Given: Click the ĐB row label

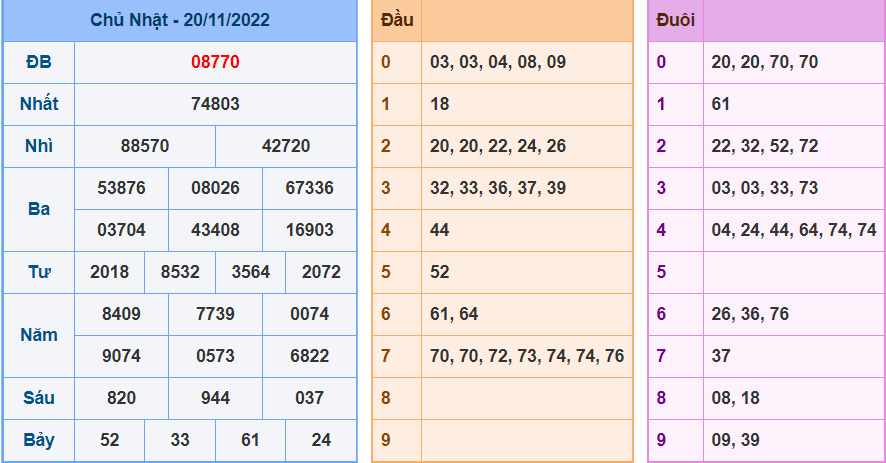Looking at the screenshot, I should 39,62.
